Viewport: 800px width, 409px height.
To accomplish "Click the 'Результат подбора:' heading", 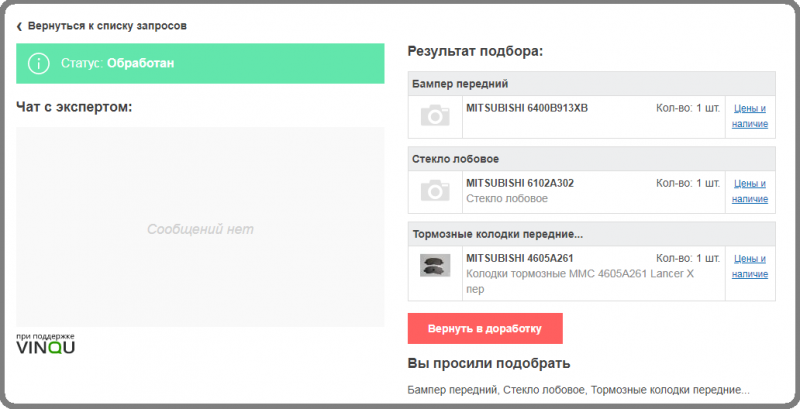I will point(476,52).
